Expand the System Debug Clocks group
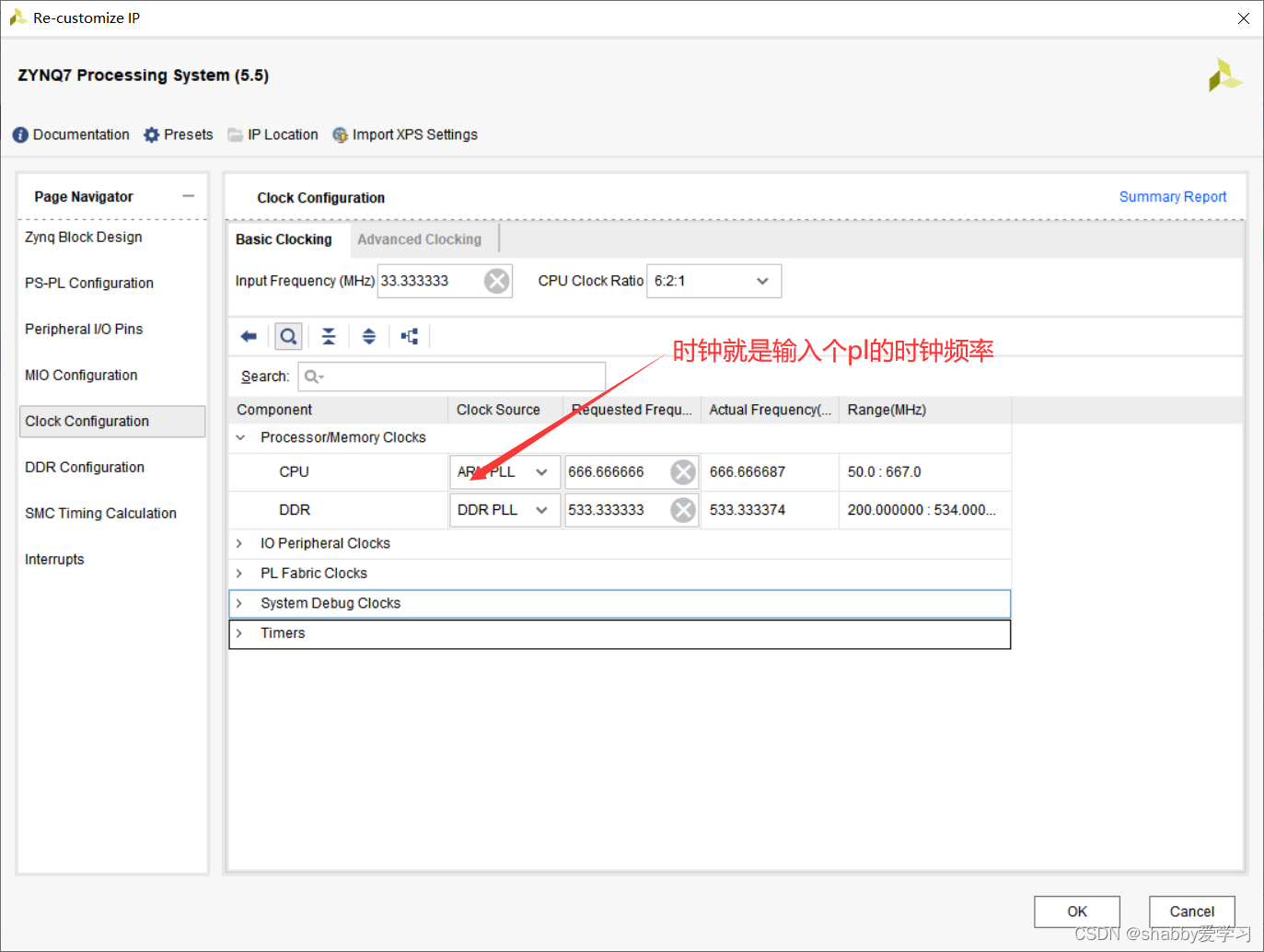1264x952 pixels. (239, 604)
